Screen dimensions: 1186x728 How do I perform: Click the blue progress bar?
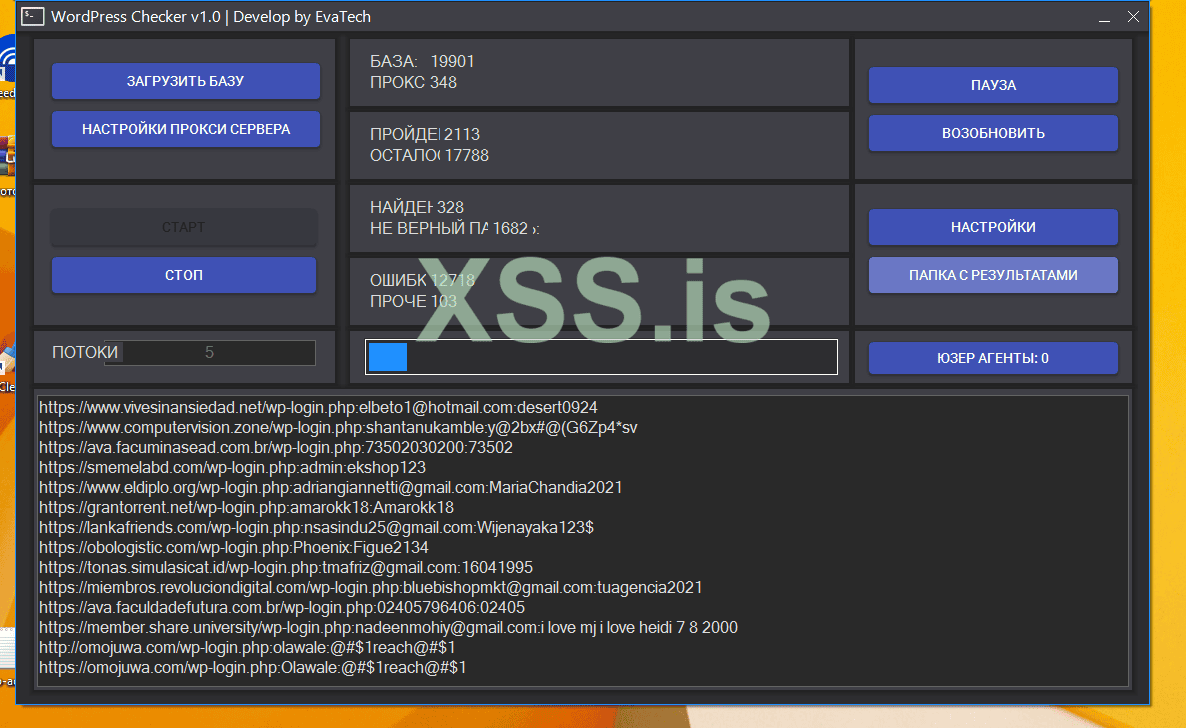tap(601, 356)
